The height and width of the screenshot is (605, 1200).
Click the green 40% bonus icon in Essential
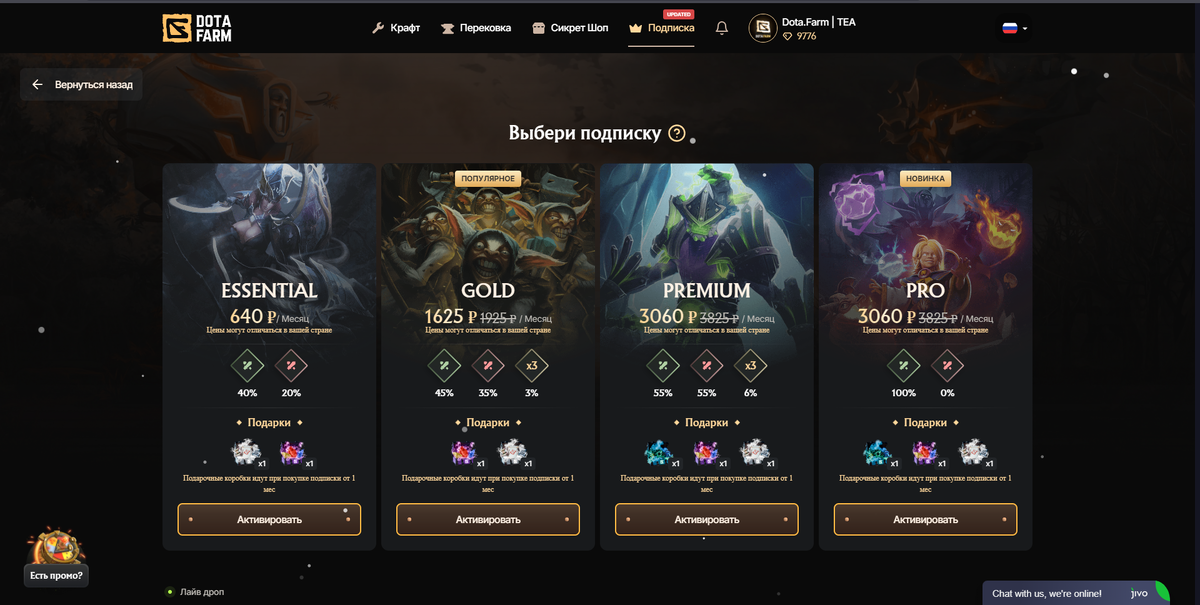point(247,366)
